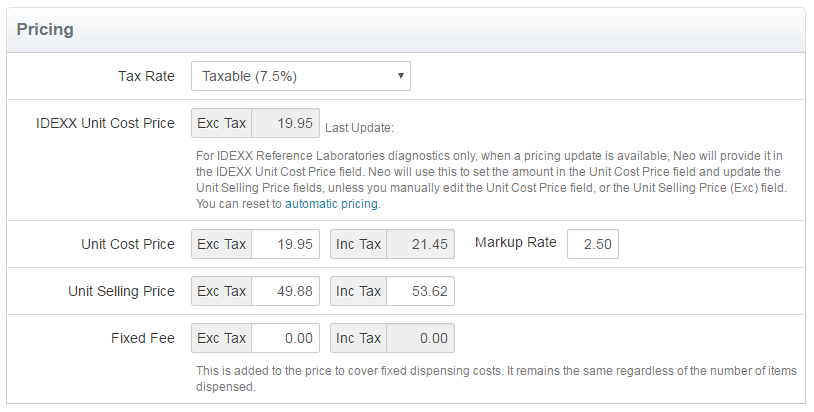Focus the Markup Rate input box
Image resolution: width=814 pixels, height=412 pixels.
(x=592, y=244)
